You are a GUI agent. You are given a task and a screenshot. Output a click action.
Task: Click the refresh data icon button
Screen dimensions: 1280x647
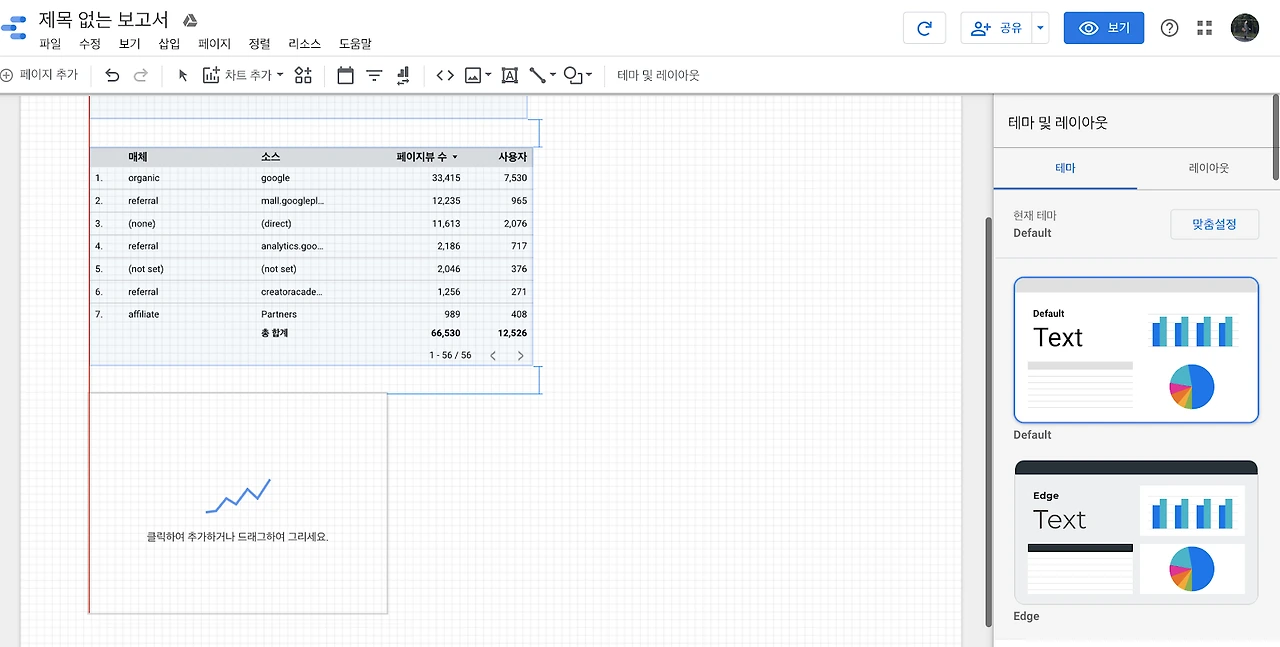pos(924,28)
